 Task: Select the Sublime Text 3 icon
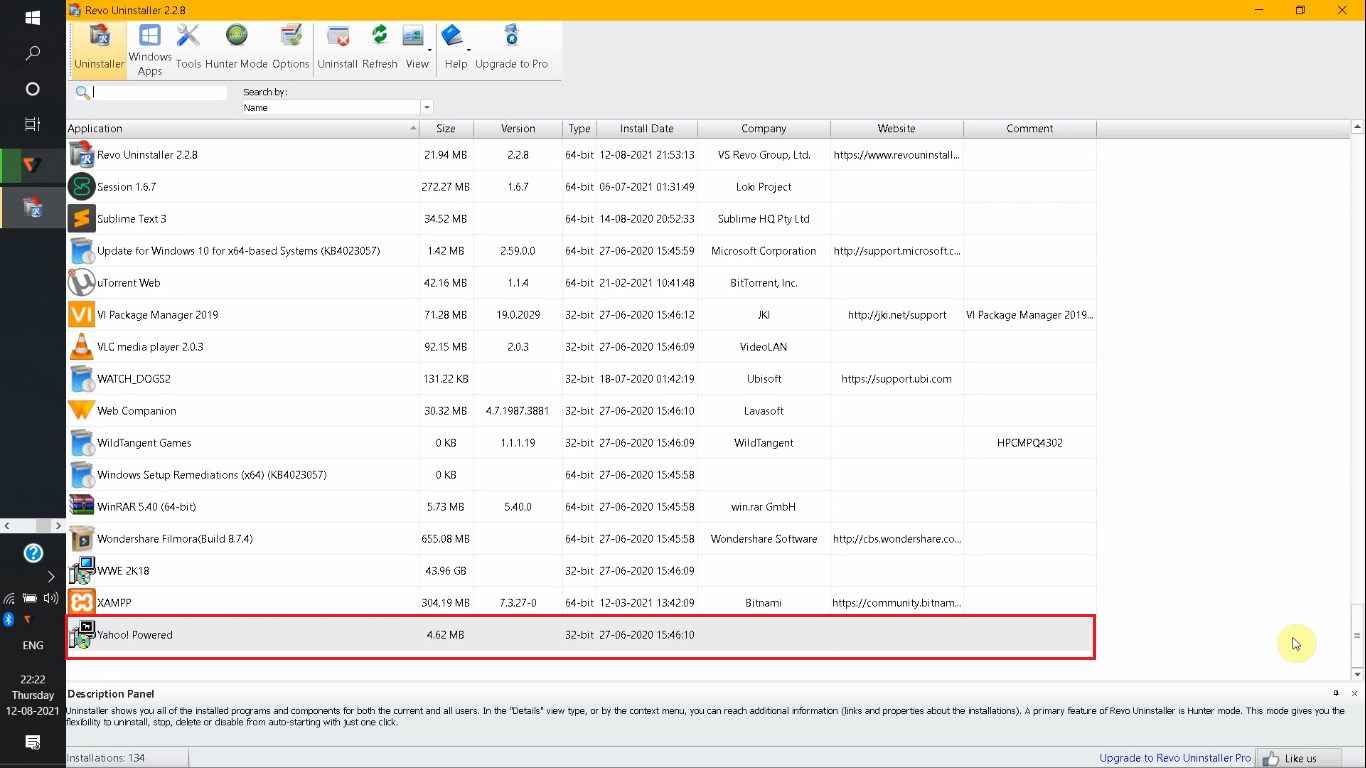pos(81,219)
